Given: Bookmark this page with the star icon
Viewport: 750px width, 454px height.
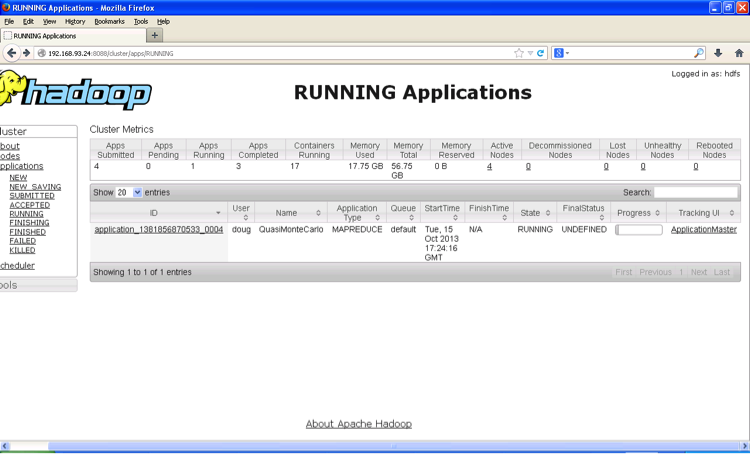Looking at the screenshot, I should coord(519,53).
